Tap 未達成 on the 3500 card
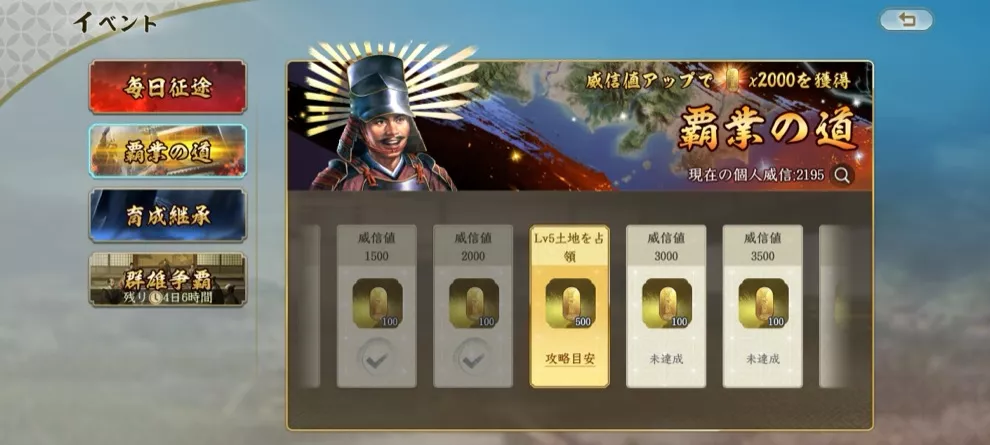 pyautogui.click(x=763, y=359)
